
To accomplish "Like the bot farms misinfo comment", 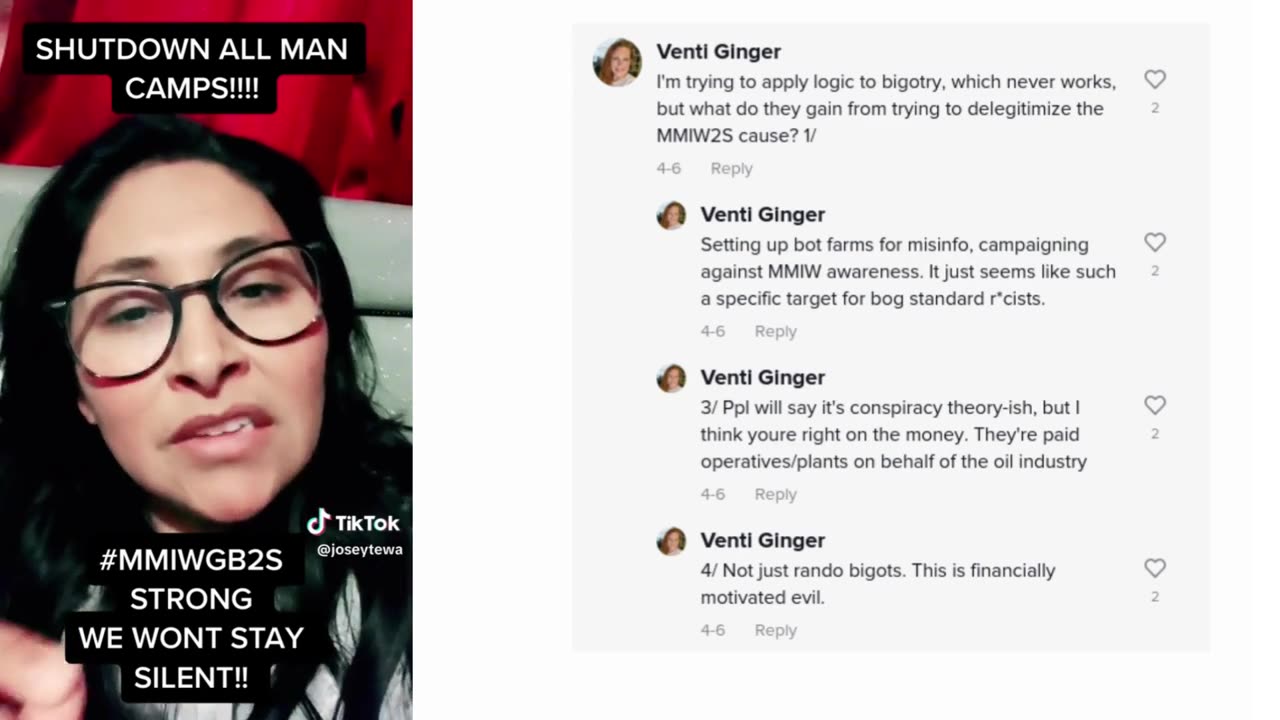I will (x=1155, y=242).
